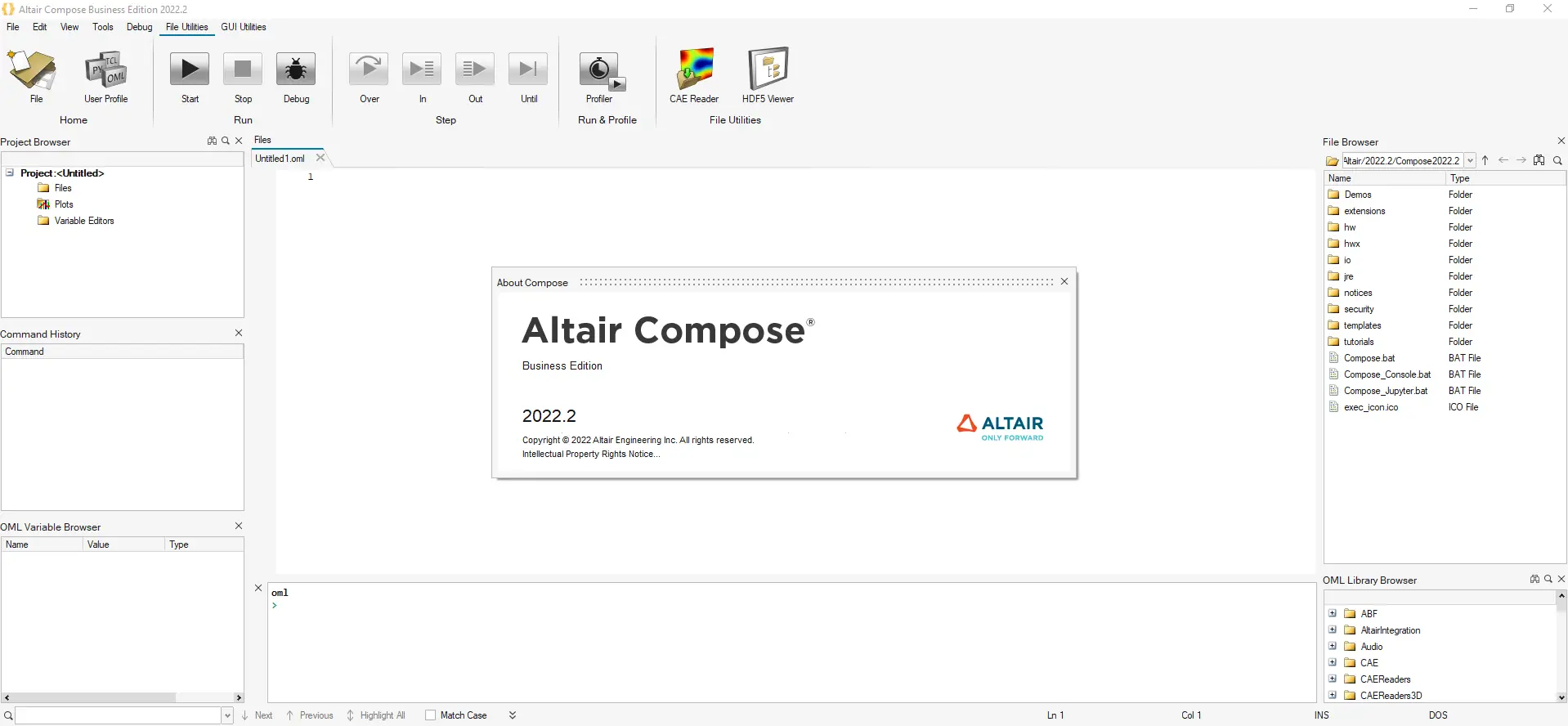The image size is (1568, 726).
Task: Open the Tools menu
Action: click(103, 27)
